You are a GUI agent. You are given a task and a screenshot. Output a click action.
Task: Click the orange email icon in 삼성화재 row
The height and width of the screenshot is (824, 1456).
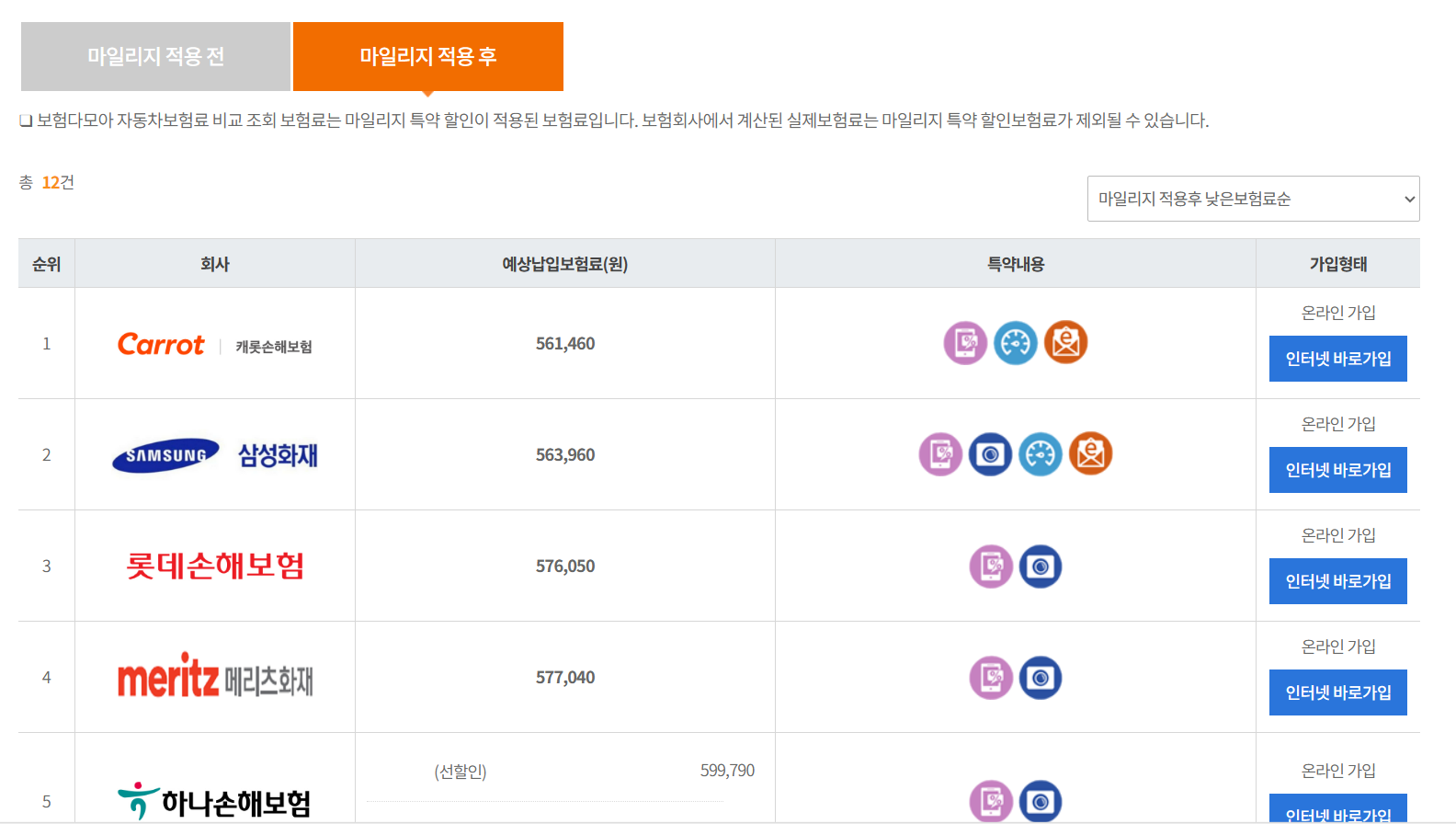click(1090, 453)
